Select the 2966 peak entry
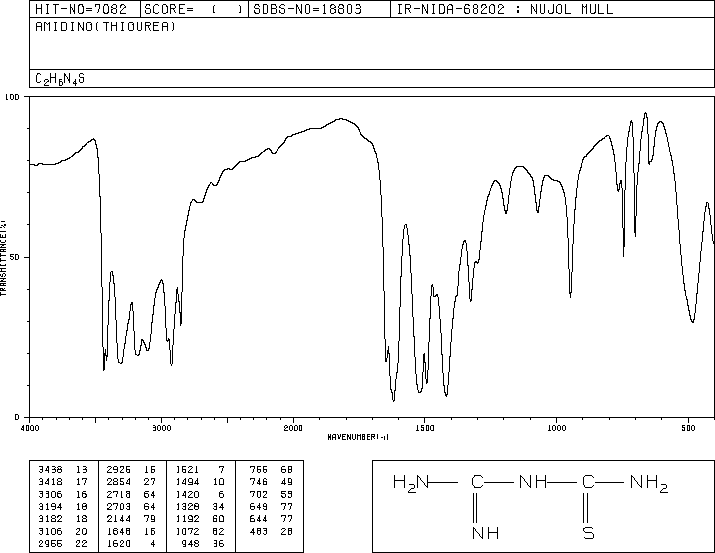Screen dimensions: 715x553 (63, 543)
